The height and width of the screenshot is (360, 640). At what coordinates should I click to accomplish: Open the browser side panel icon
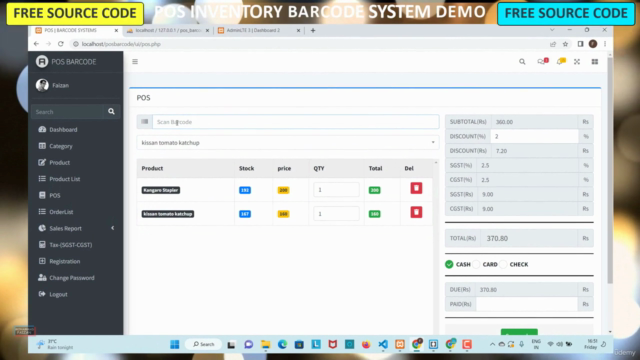pos(580,44)
